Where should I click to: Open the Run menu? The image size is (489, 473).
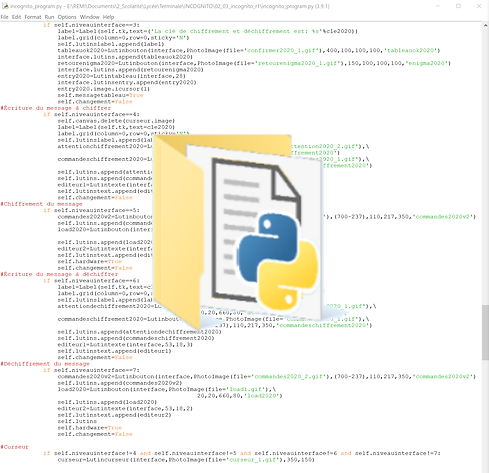[x=49, y=17]
